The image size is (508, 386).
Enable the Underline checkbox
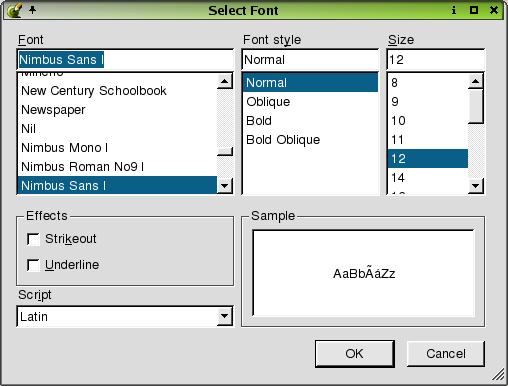click(x=33, y=265)
